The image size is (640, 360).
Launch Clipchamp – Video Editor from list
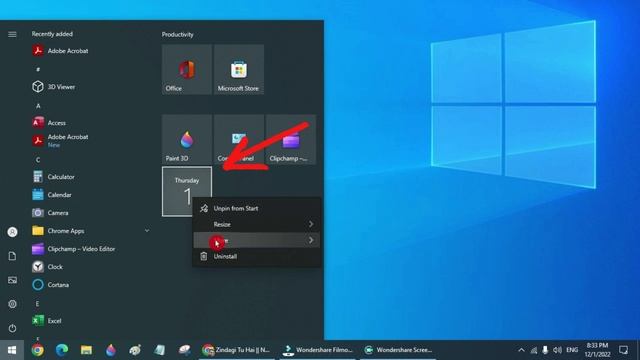(73, 249)
